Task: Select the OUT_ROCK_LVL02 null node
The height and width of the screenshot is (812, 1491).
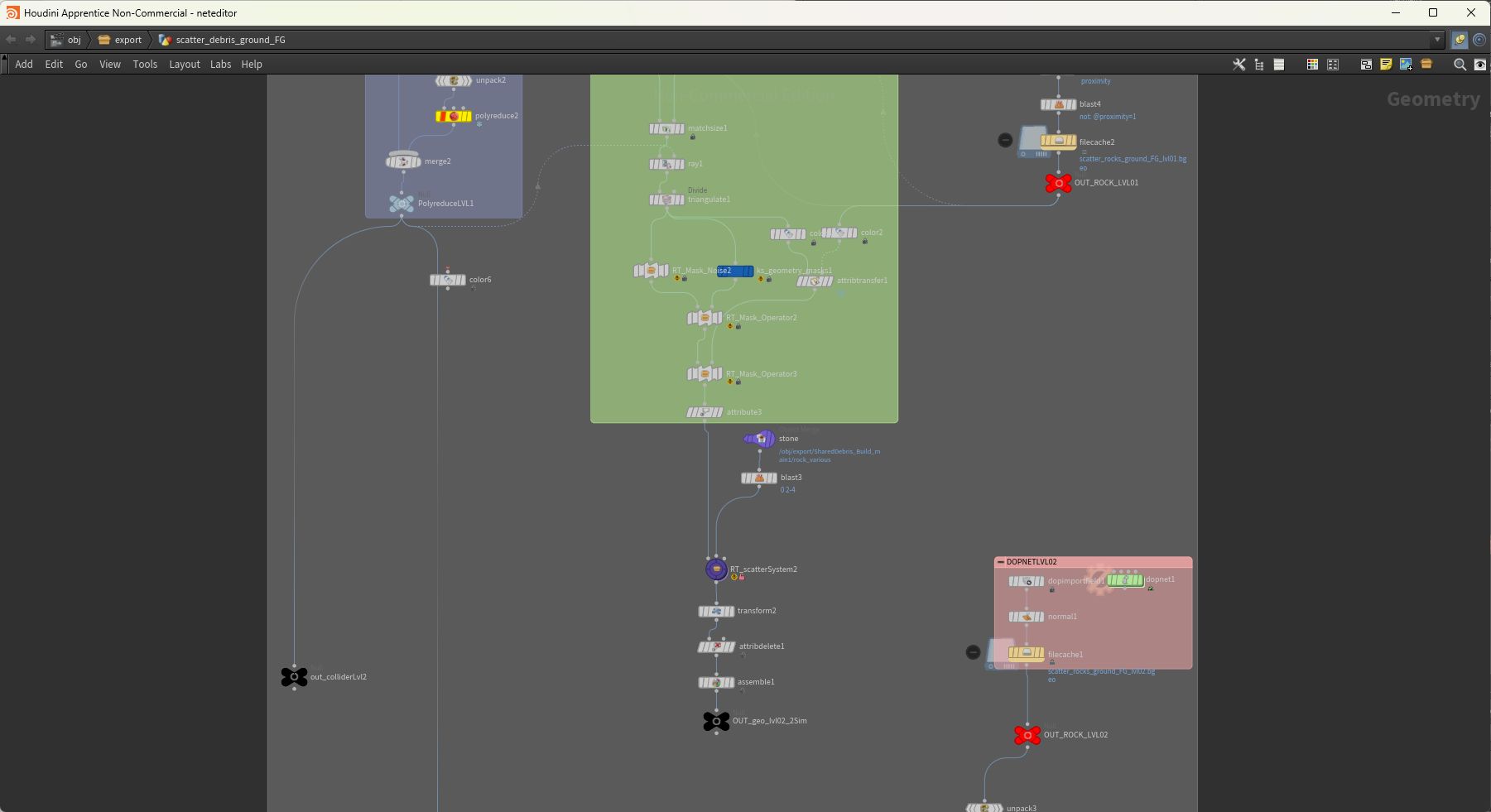Action: (1027, 735)
